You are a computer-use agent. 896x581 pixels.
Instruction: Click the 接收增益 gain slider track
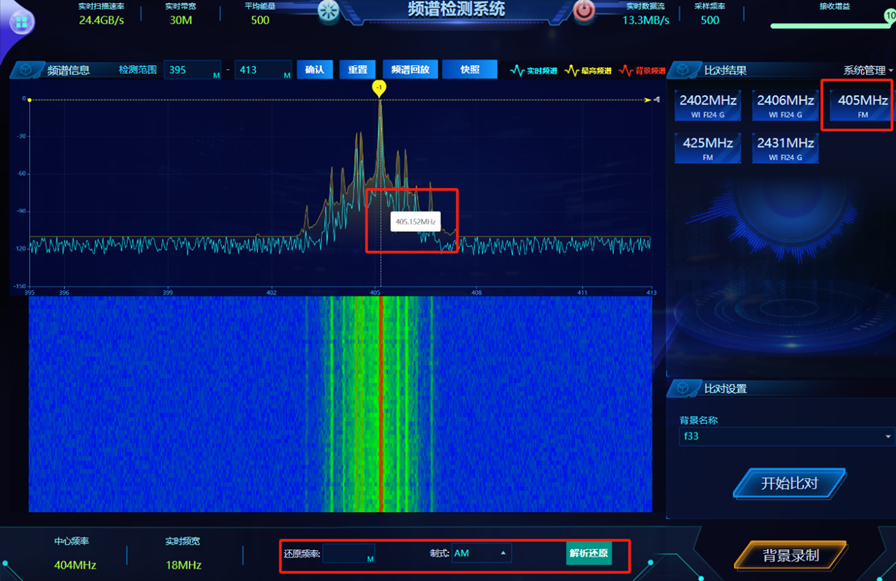pyautogui.click(x=830, y=25)
